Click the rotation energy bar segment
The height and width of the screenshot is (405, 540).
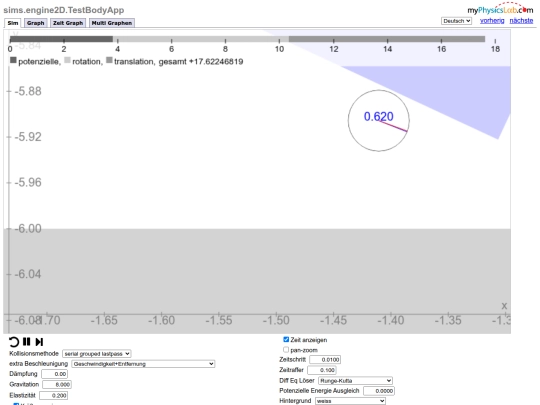(201, 39)
